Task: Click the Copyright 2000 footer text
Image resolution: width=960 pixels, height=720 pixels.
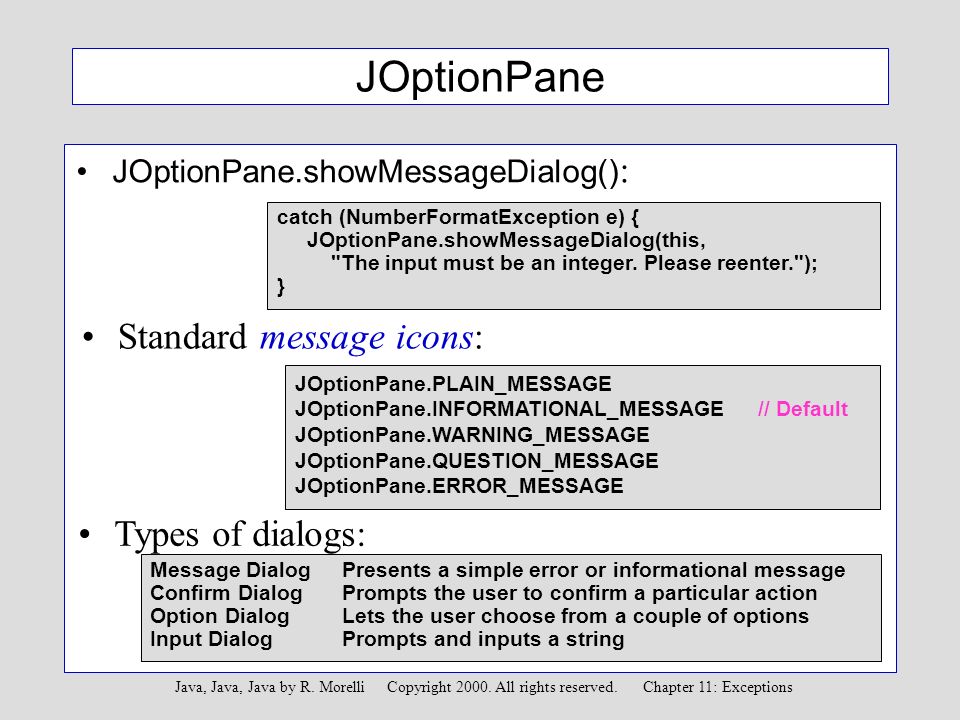Action: [x=502, y=687]
